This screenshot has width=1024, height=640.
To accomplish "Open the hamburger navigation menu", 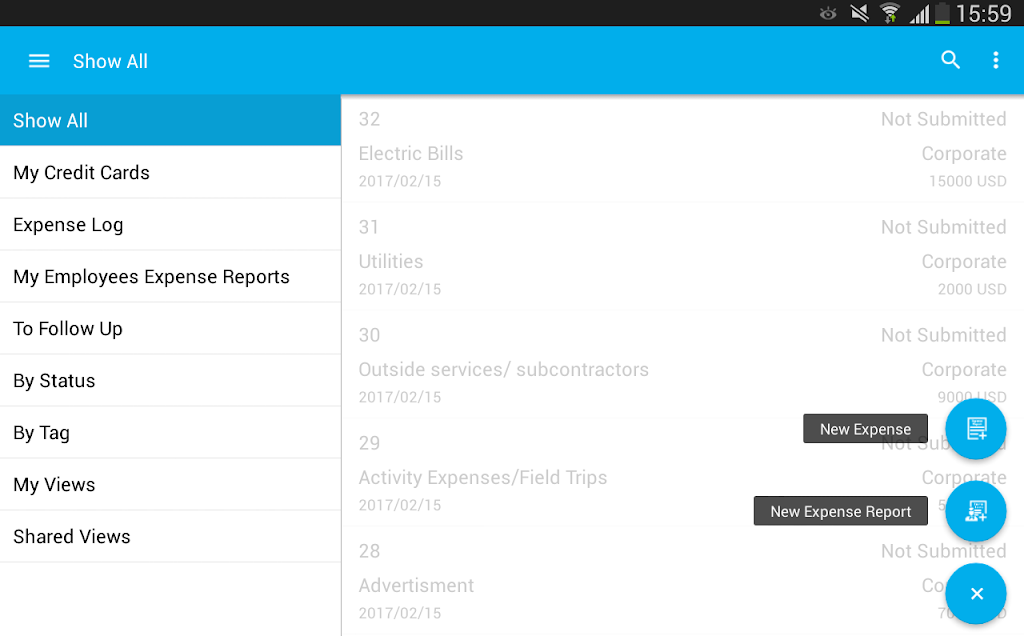I will pos(39,61).
